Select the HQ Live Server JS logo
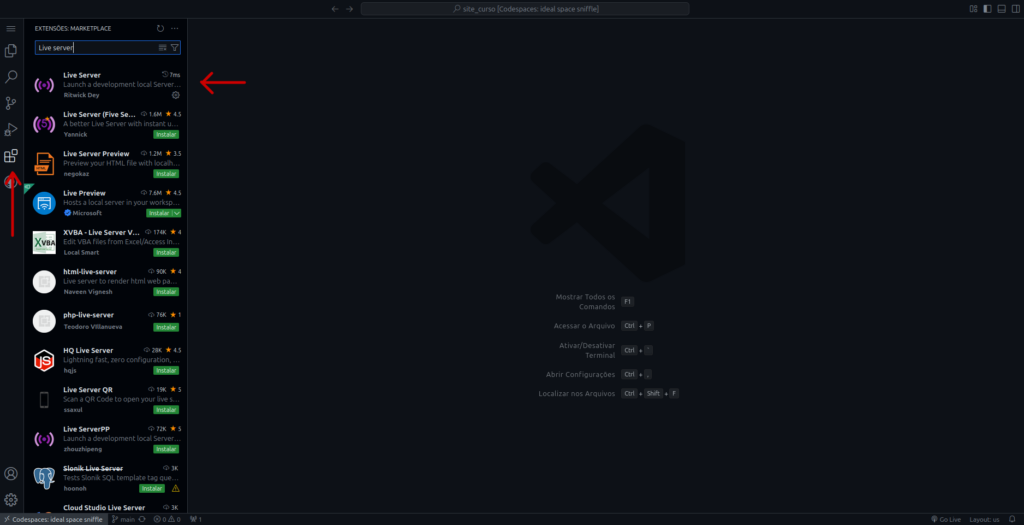 44,360
